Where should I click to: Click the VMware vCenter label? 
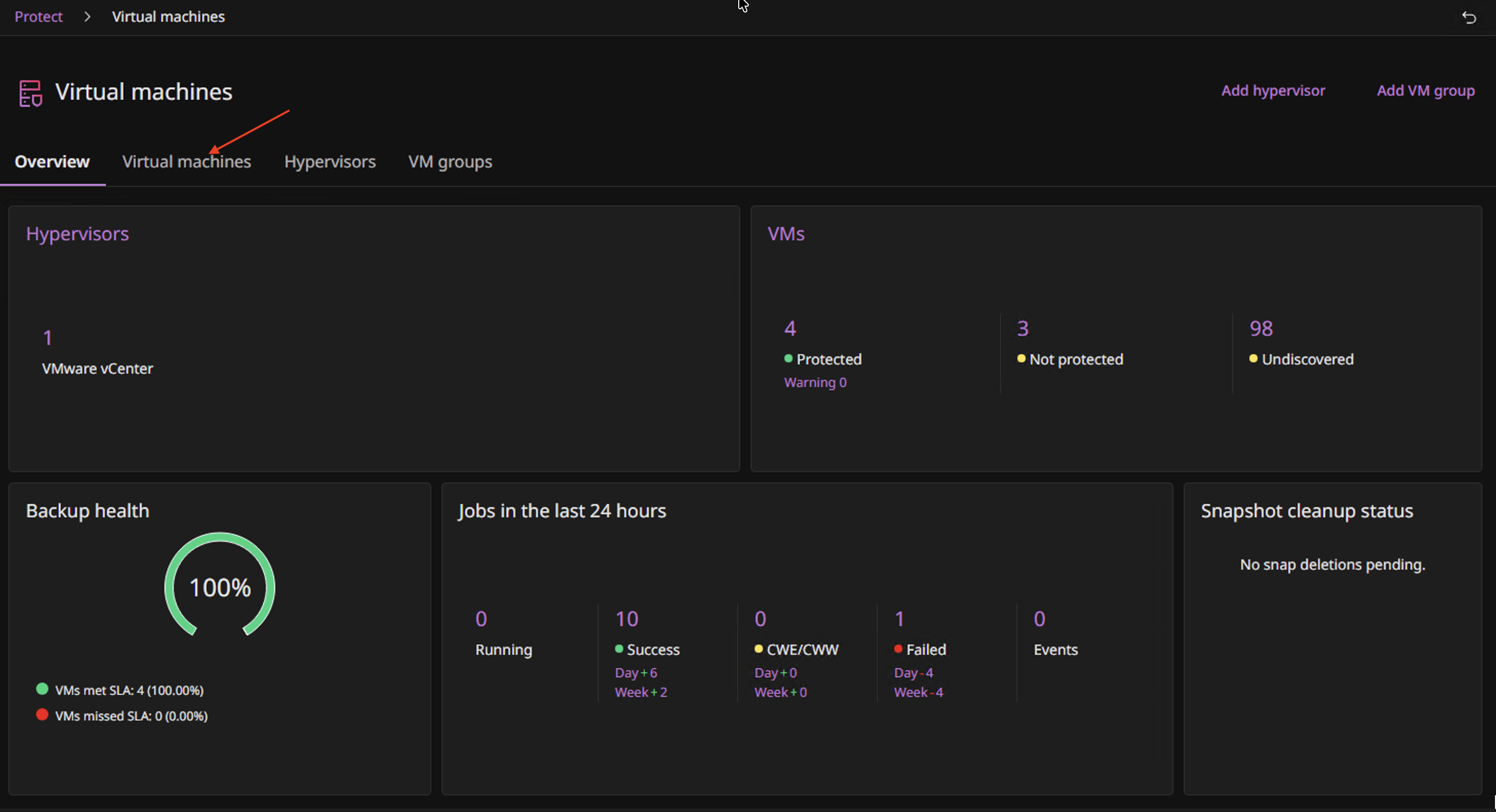98,369
